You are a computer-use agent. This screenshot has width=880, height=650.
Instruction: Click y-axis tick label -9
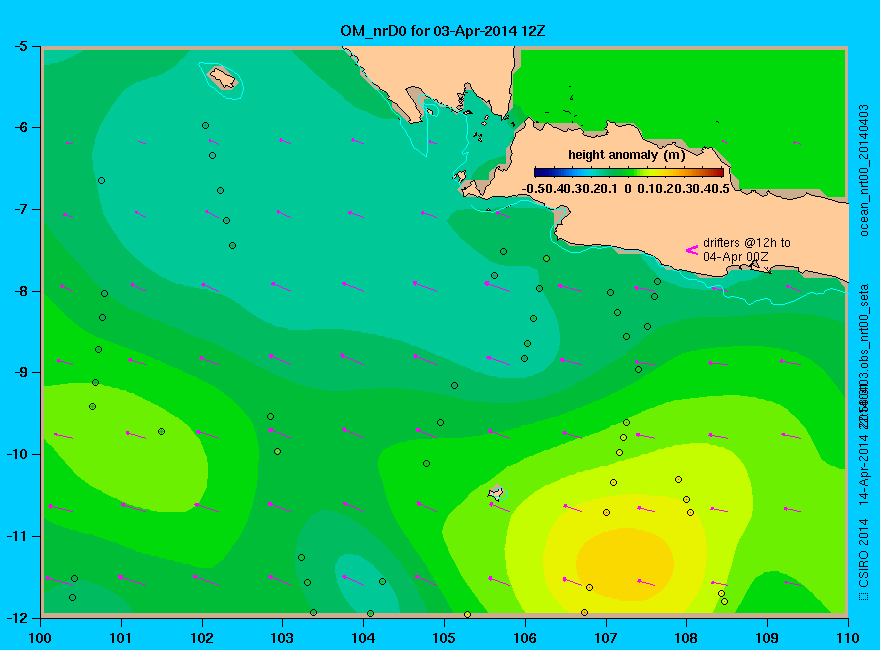click(20, 373)
